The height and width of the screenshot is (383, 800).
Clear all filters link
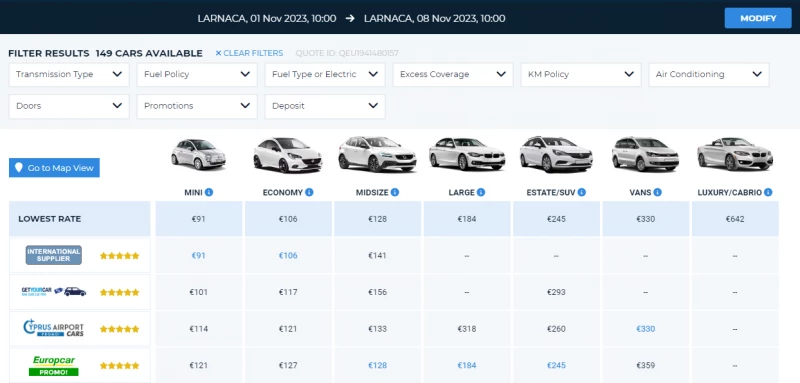click(249, 53)
